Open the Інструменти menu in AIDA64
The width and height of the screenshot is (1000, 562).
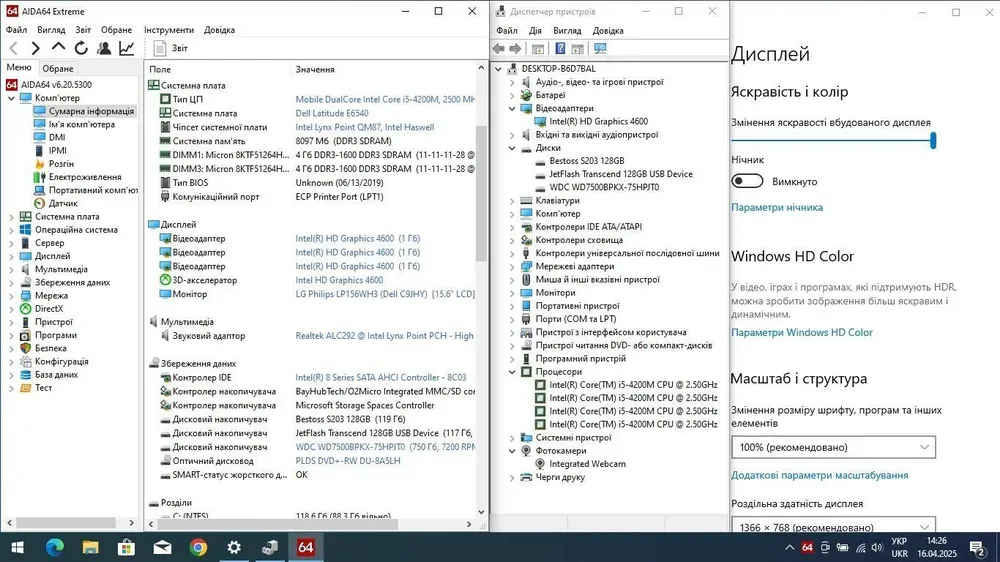pyautogui.click(x=169, y=30)
